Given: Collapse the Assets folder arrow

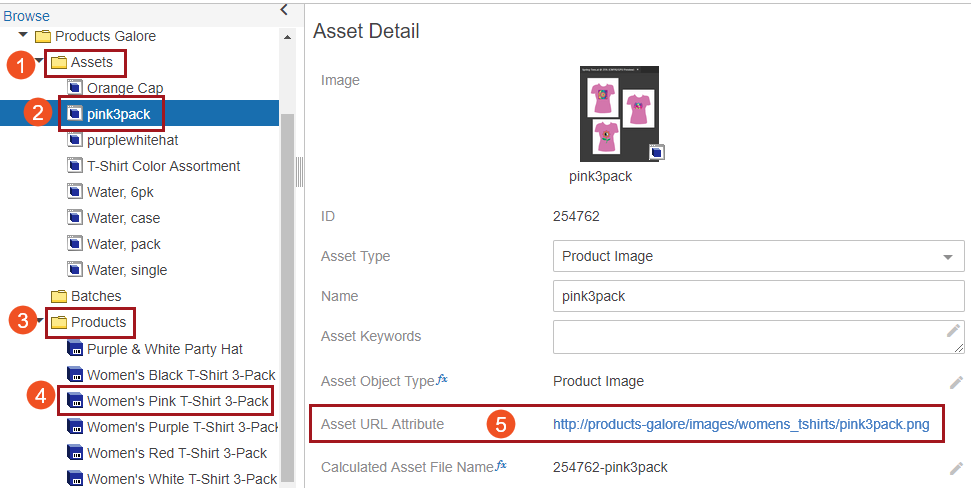Looking at the screenshot, I should click(x=39, y=62).
